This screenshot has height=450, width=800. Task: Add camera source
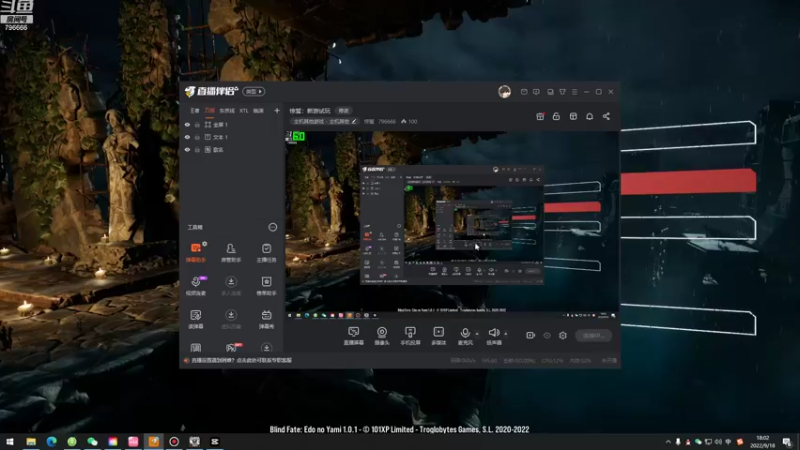[x=382, y=336]
